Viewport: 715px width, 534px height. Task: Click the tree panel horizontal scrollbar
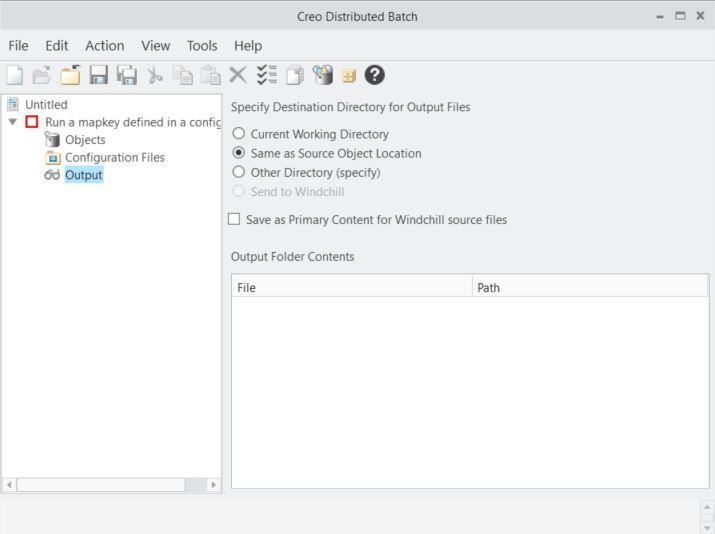click(100, 485)
